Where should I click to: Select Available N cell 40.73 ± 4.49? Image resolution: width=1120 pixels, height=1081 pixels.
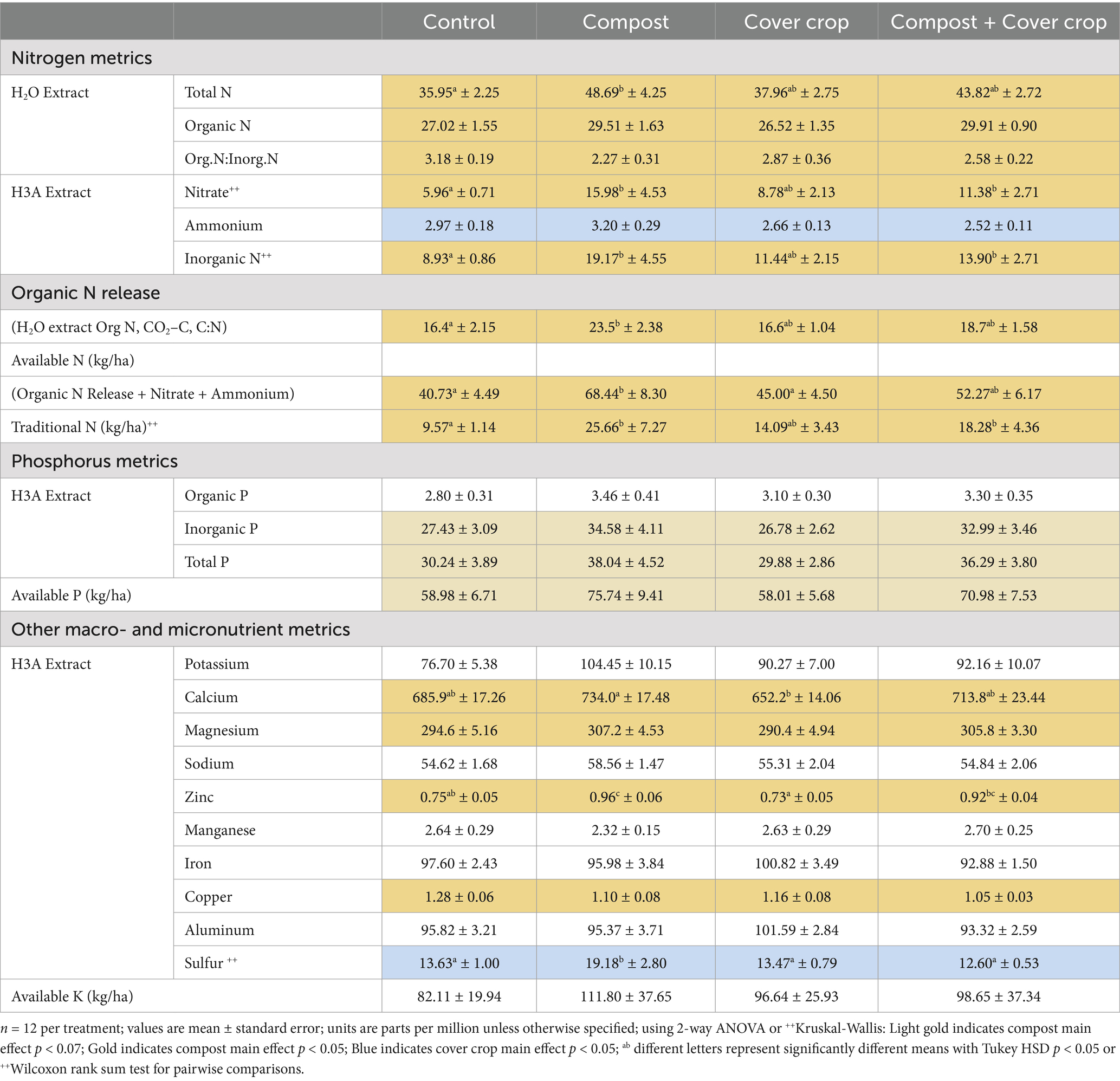tap(459, 394)
